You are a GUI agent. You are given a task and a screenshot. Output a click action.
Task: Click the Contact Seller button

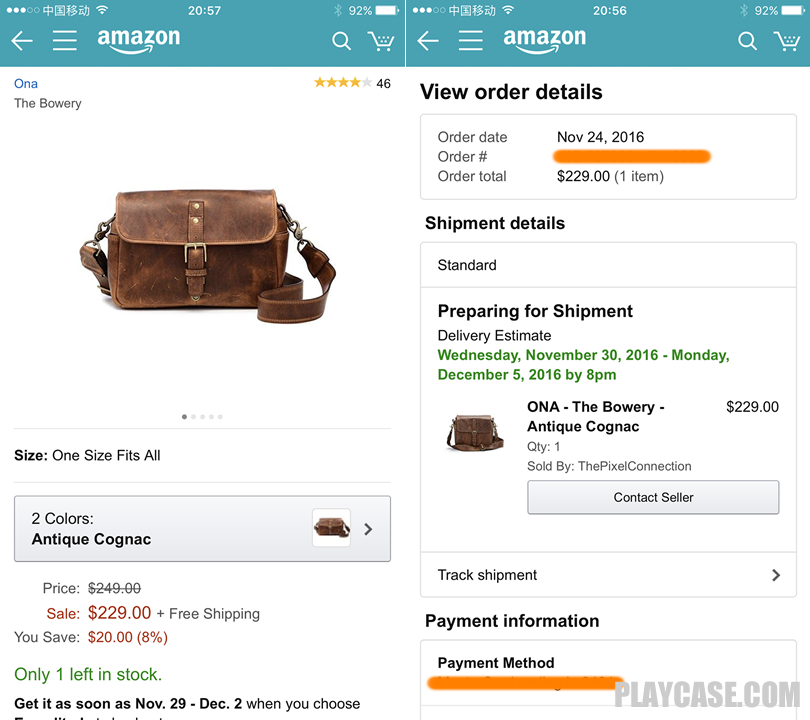tap(653, 497)
